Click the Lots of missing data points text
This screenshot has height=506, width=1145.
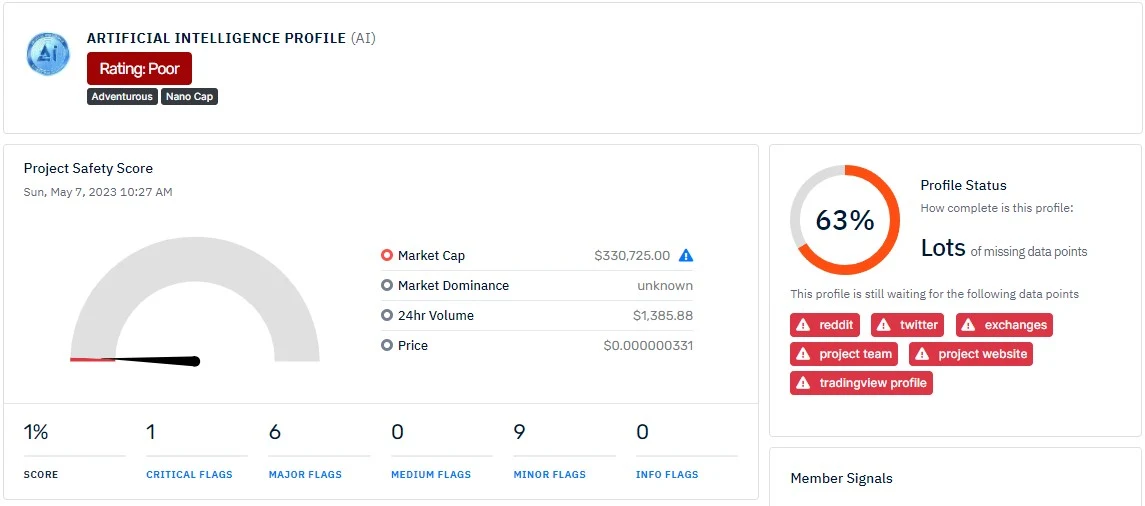[x=1004, y=249]
